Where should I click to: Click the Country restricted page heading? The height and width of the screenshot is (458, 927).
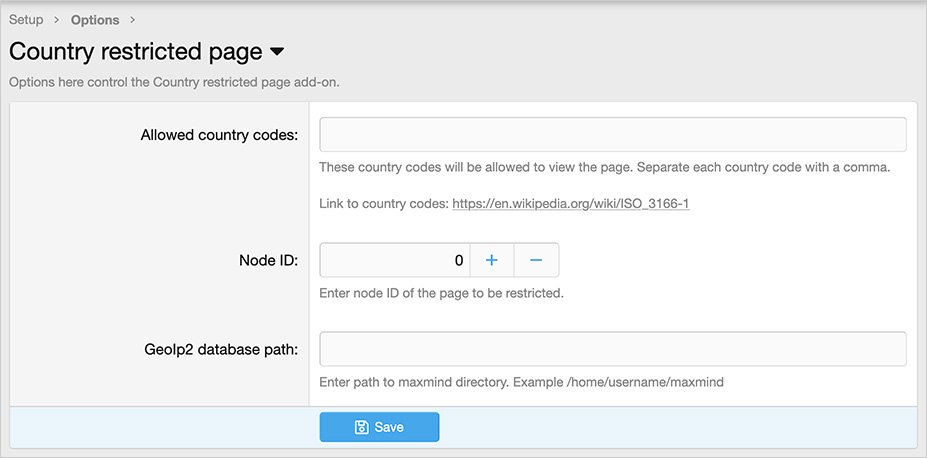pos(136,52)
